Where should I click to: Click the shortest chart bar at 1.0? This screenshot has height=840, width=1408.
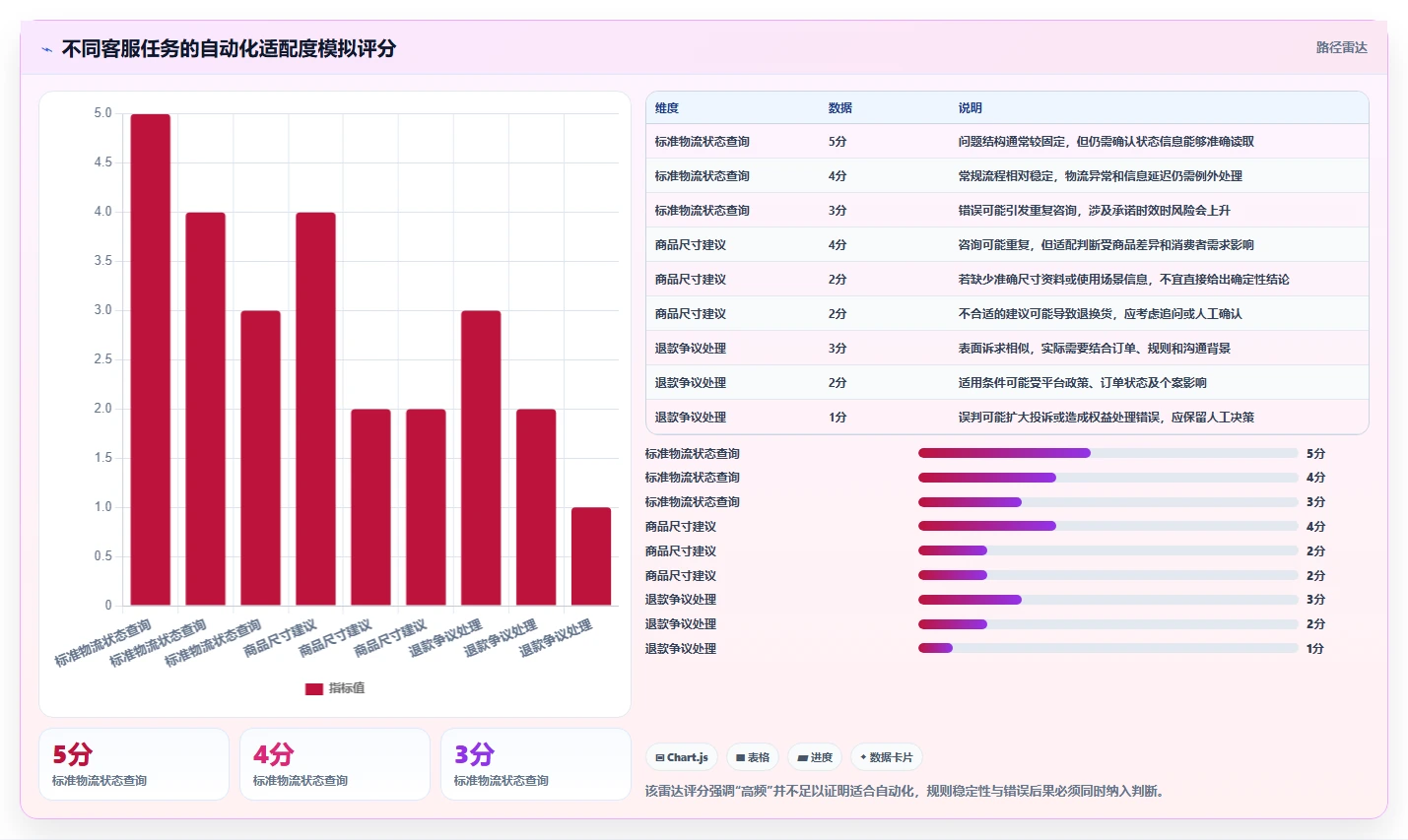tap(591, 556)
